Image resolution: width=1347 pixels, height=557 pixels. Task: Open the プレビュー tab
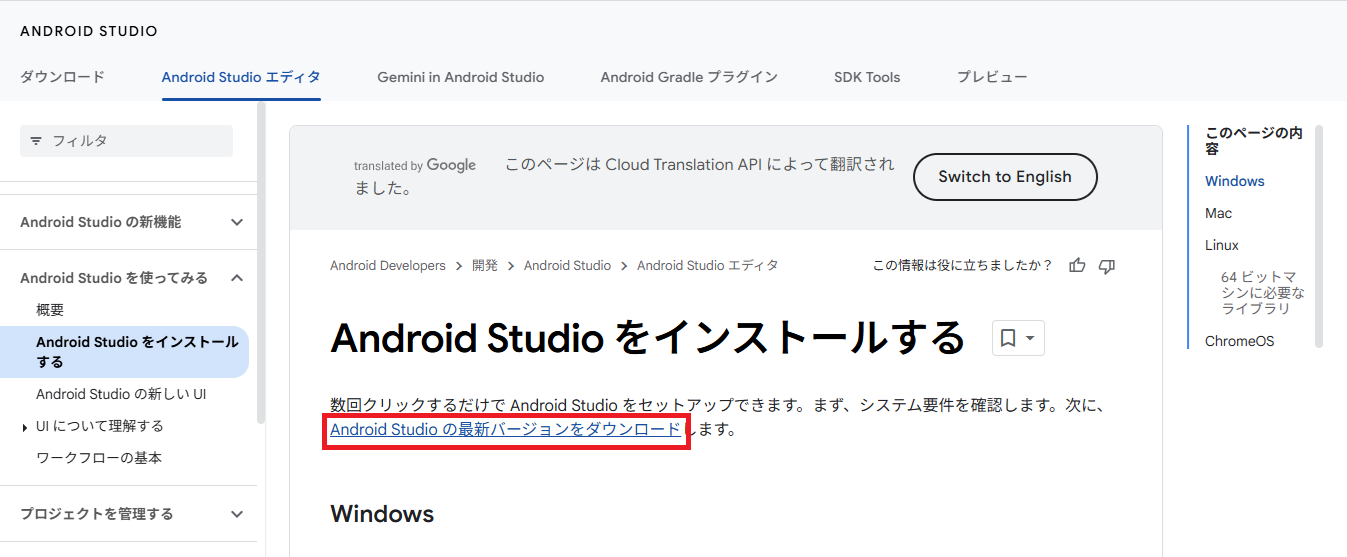(x=991, y=77)
